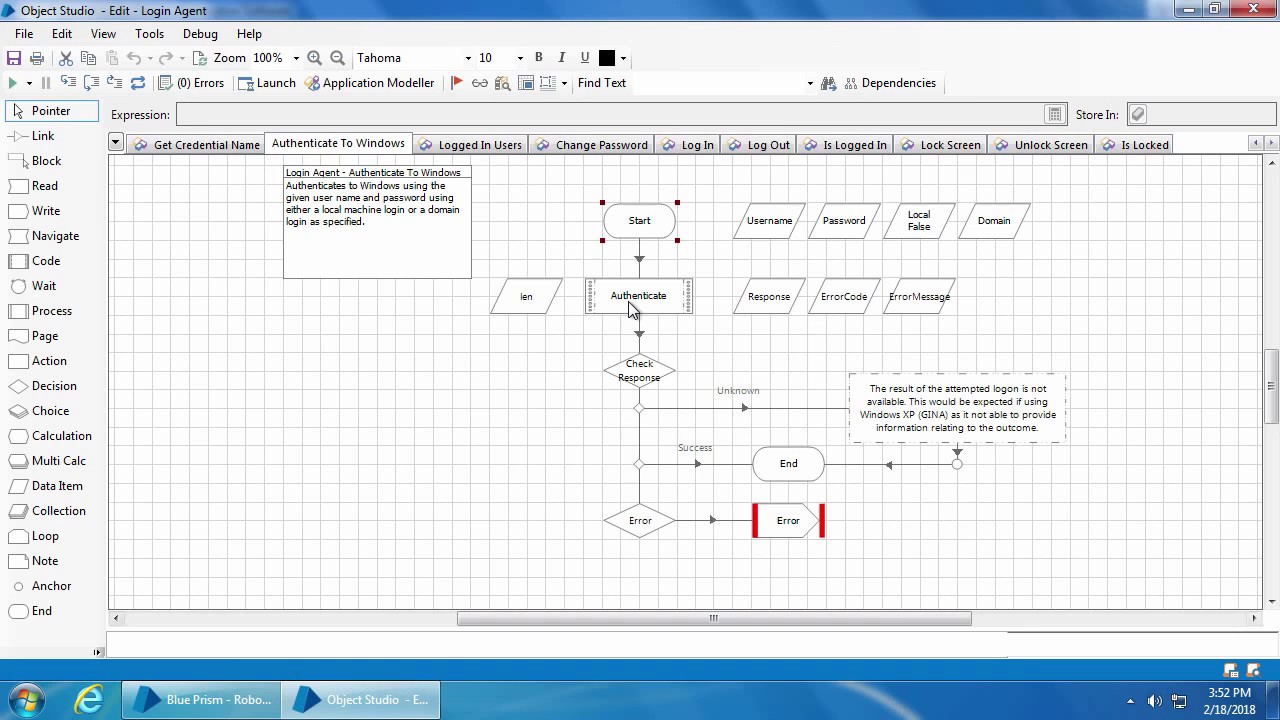Screen dimensions: 1280x720
Task: Toggle italic text formatting
Action: click(x=561, y=58)
